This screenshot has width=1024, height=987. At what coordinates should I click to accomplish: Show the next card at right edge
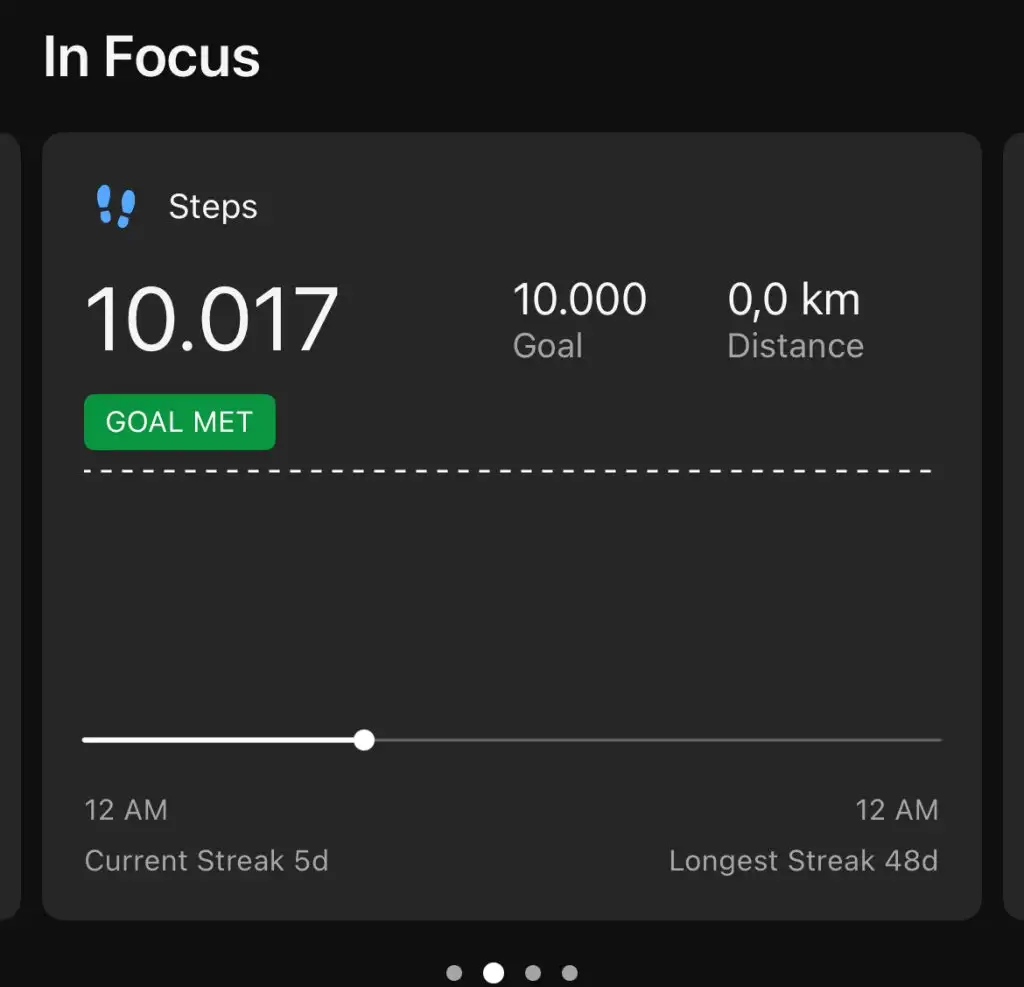(x=1014, y=525)
